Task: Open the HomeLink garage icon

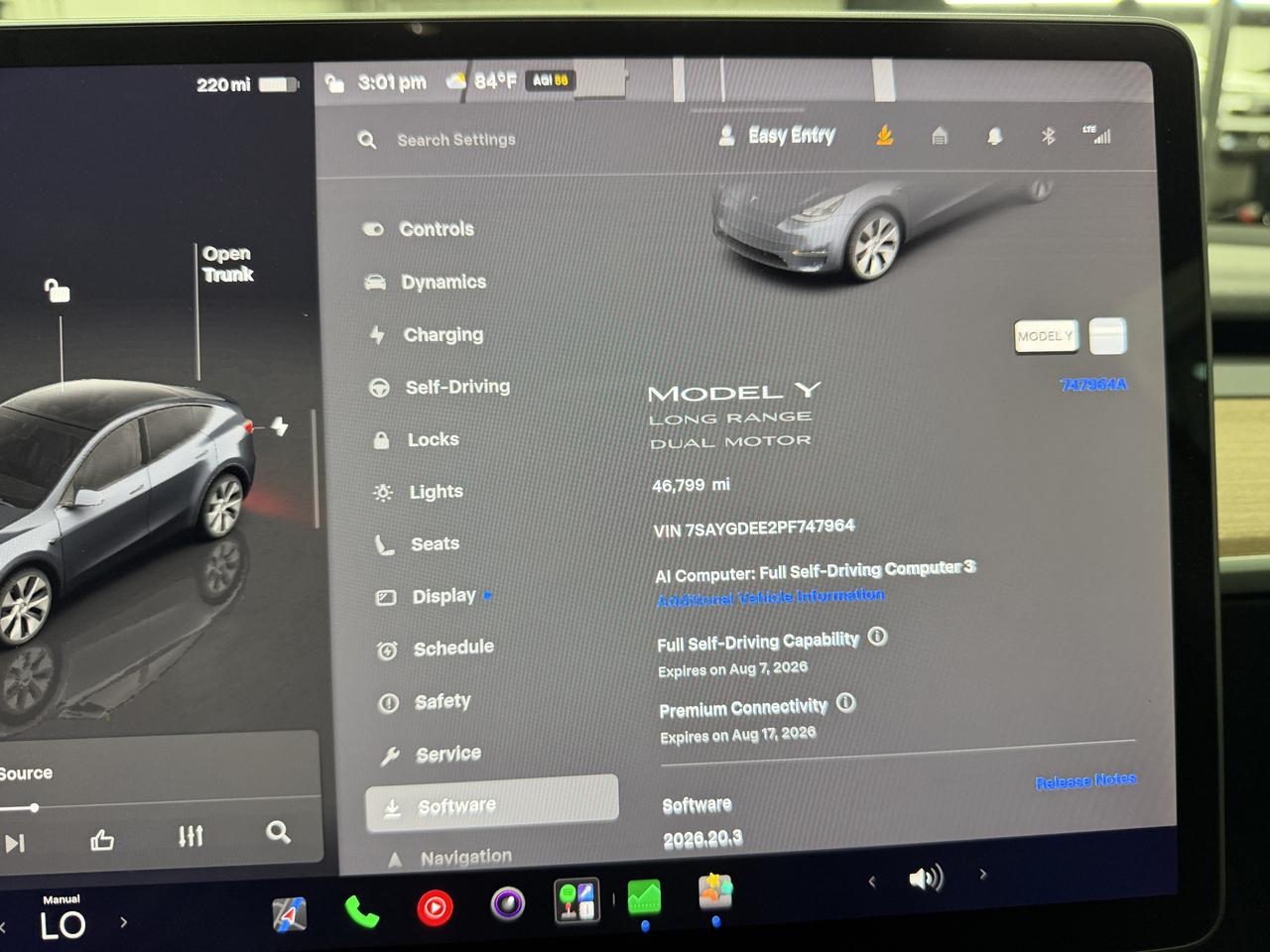Action: point(940,137)
